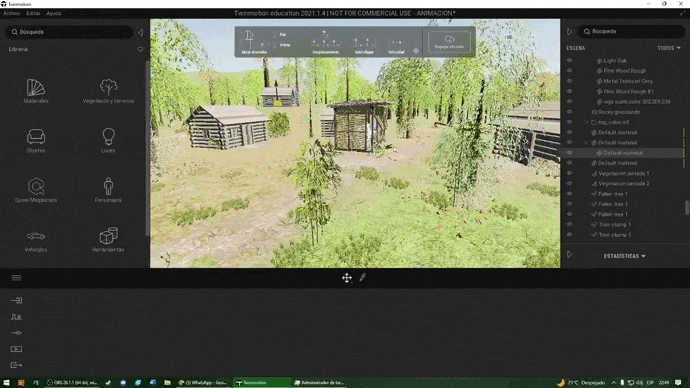690x388 pixels.
Task: Open the Settings slider dock icon
Action: (x=16, y=333)
